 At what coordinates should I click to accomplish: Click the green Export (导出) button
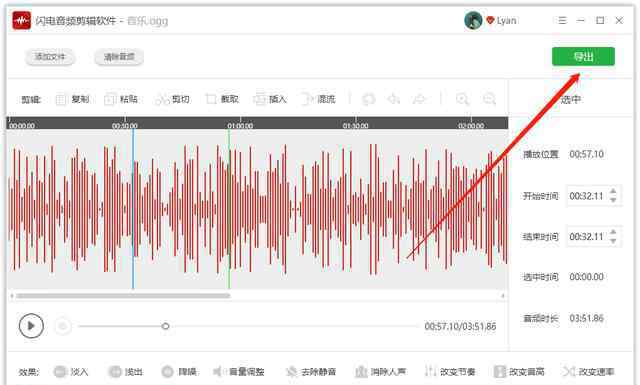583,56
